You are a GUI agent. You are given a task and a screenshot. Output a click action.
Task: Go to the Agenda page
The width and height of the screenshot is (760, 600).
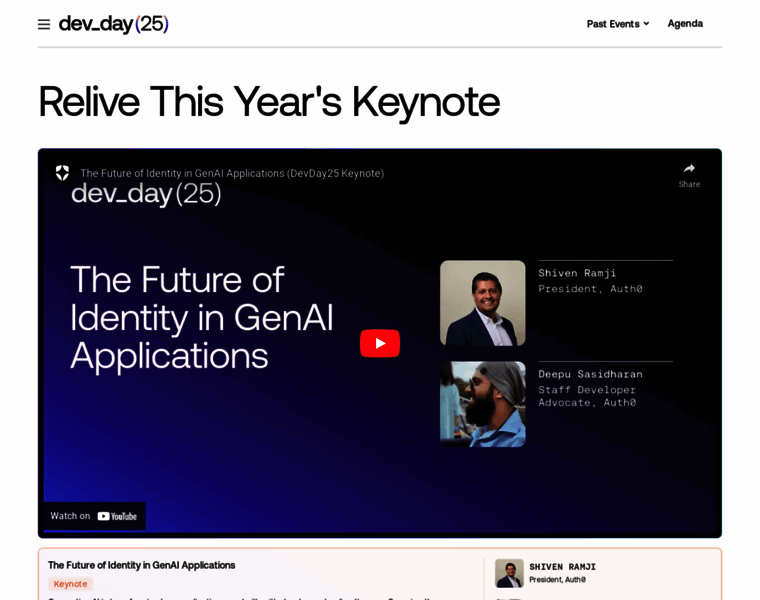[685, 23]
